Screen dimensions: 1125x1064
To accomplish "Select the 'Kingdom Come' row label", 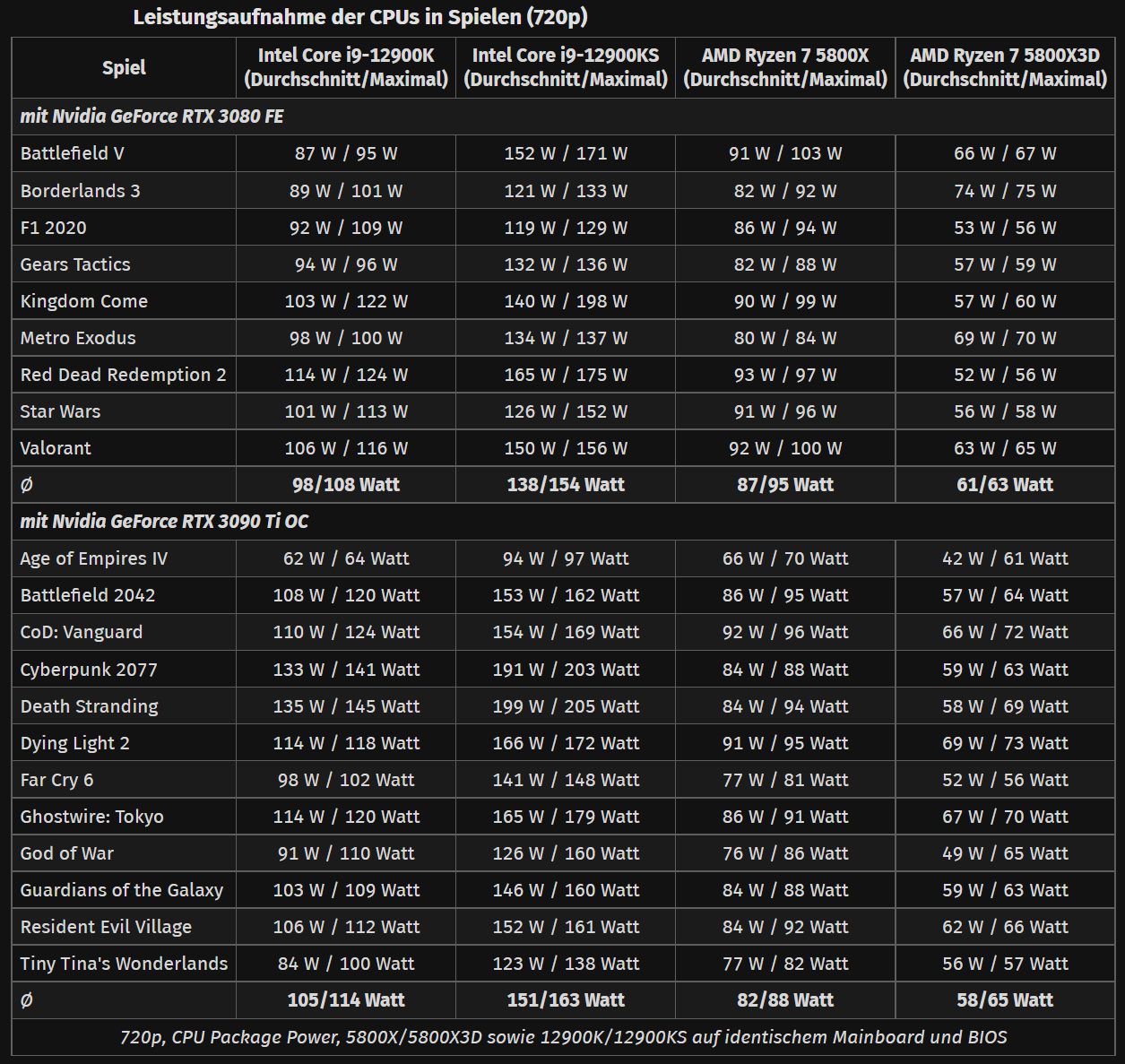I will pos(84,301).
